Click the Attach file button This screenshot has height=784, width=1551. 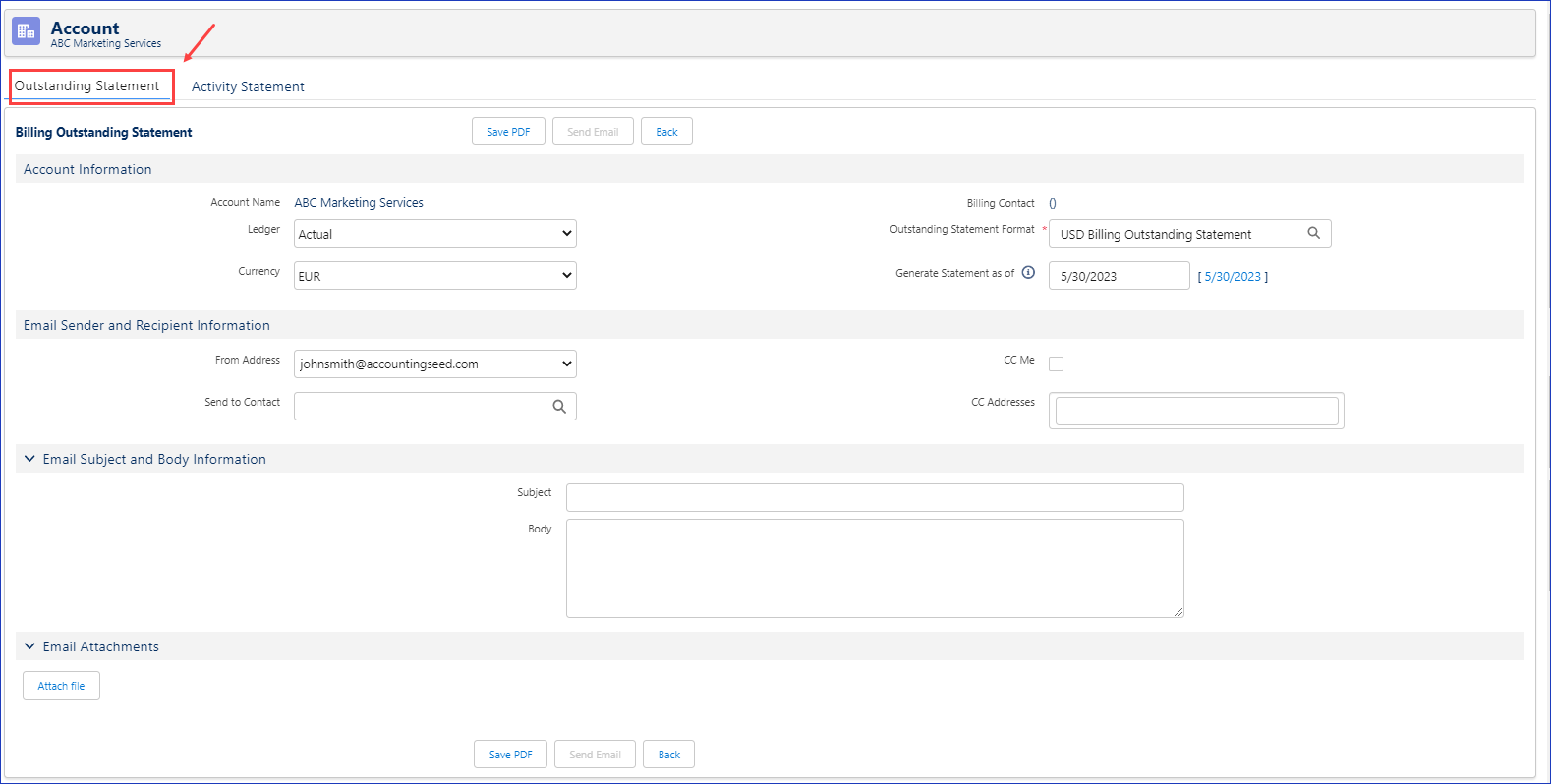(x=61, y=686)
